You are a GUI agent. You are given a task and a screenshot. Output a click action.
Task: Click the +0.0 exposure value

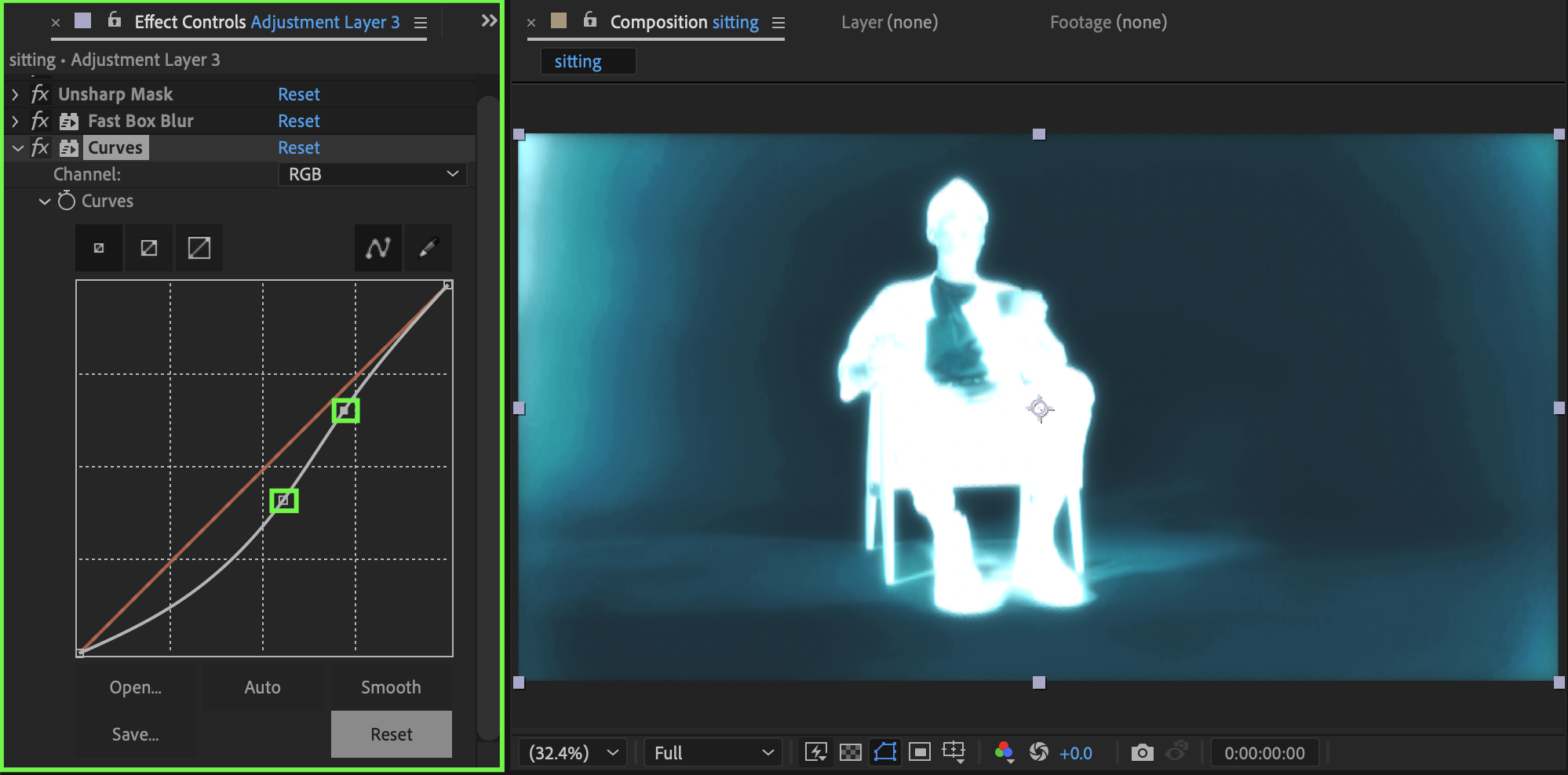click(1076, 753)
